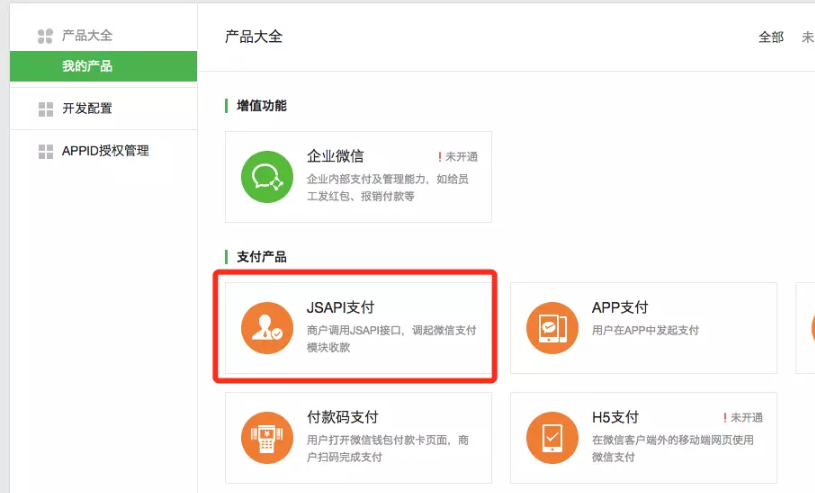The height and width of the screenshot is (493, 815).
Task: Click the green 企业微信 chat icon
Action: [266, 177]
